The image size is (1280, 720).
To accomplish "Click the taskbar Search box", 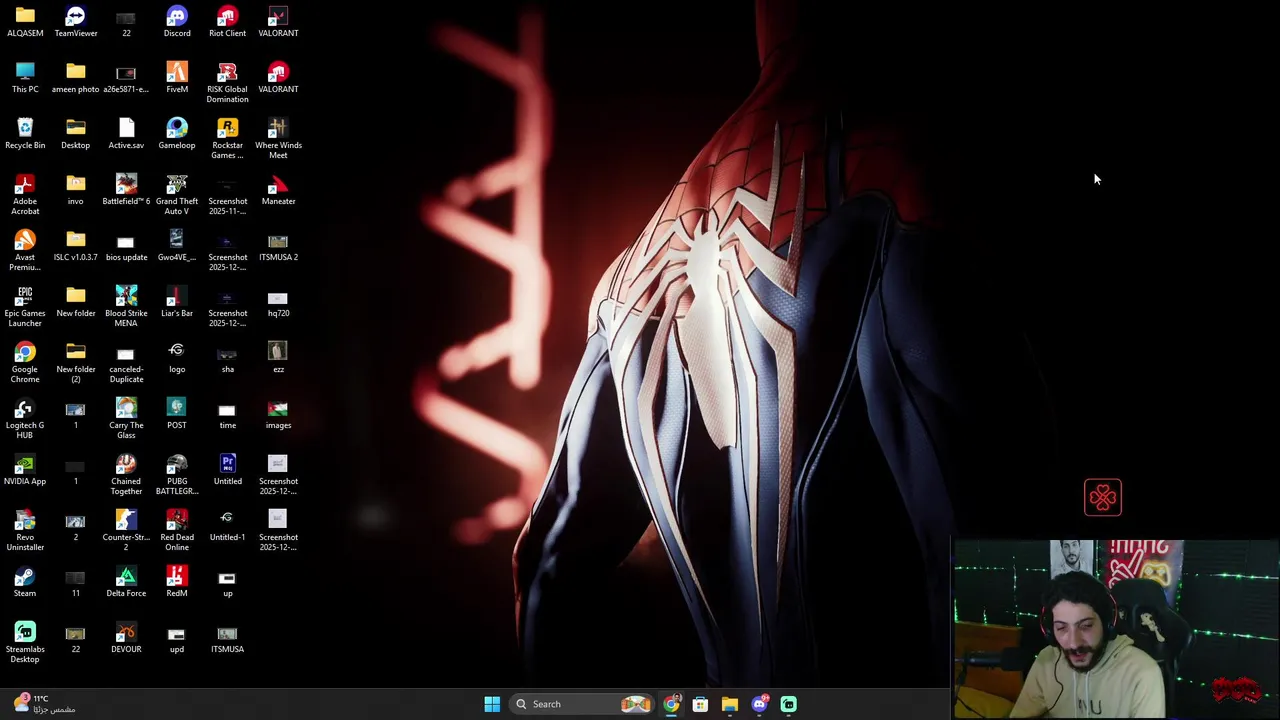I will (x=582, y=704).
